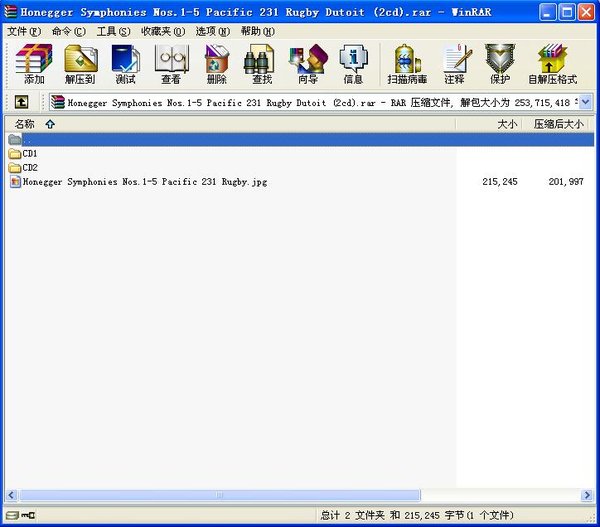
Task: Click the 保护 (Protect) shield icon
Action: click(500, 64)
